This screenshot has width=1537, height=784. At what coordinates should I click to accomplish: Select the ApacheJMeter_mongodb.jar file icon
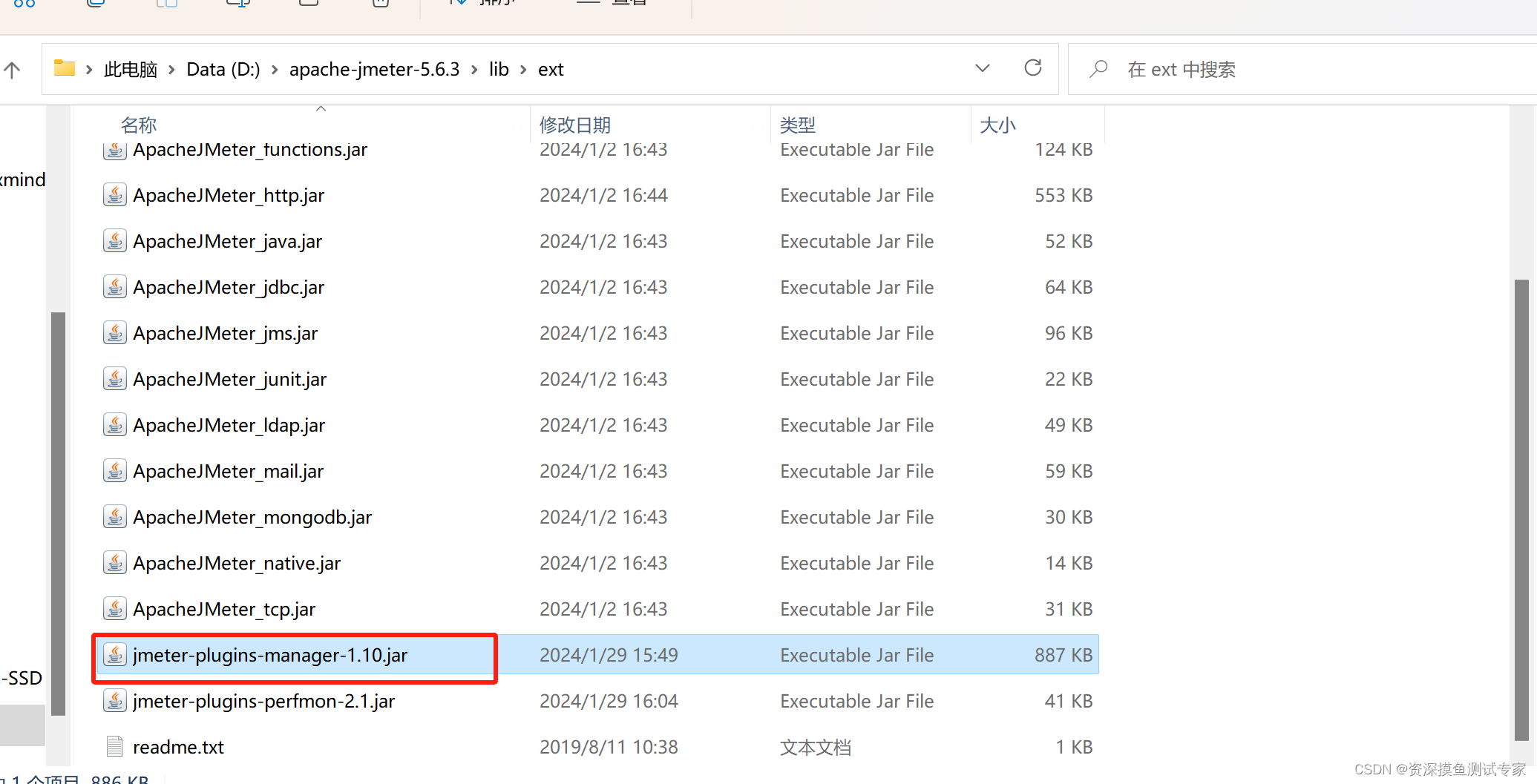tap(114, 517)
